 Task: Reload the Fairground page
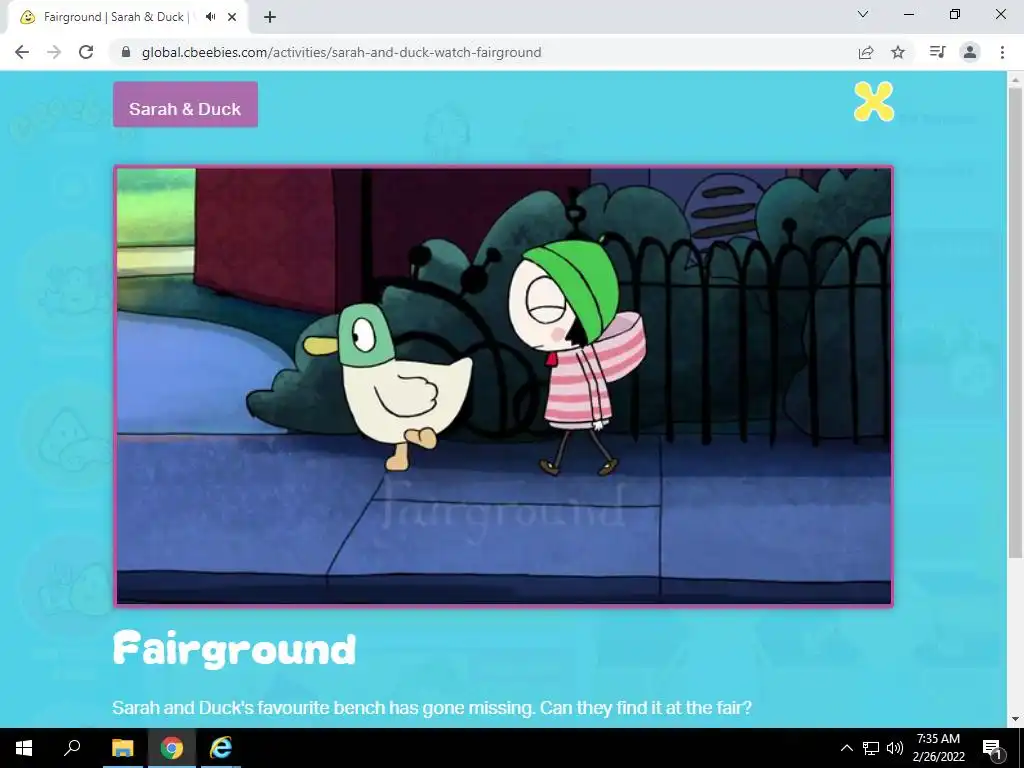click(86, 52)
